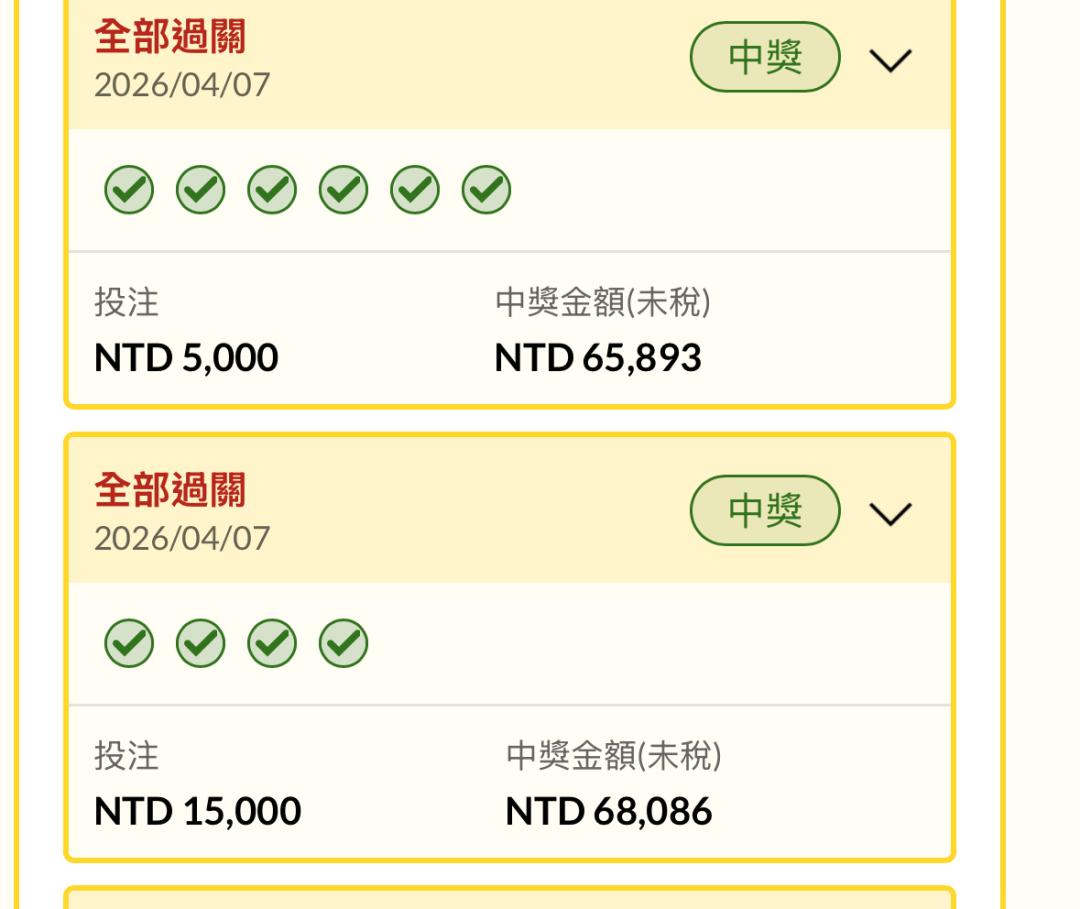Image resolution: width=1080 pixels, height=909 pixels.
Task: Click the third check mark in the NTD 5,000 bet card
Action: pyautogui.click(x=272, y=190)
